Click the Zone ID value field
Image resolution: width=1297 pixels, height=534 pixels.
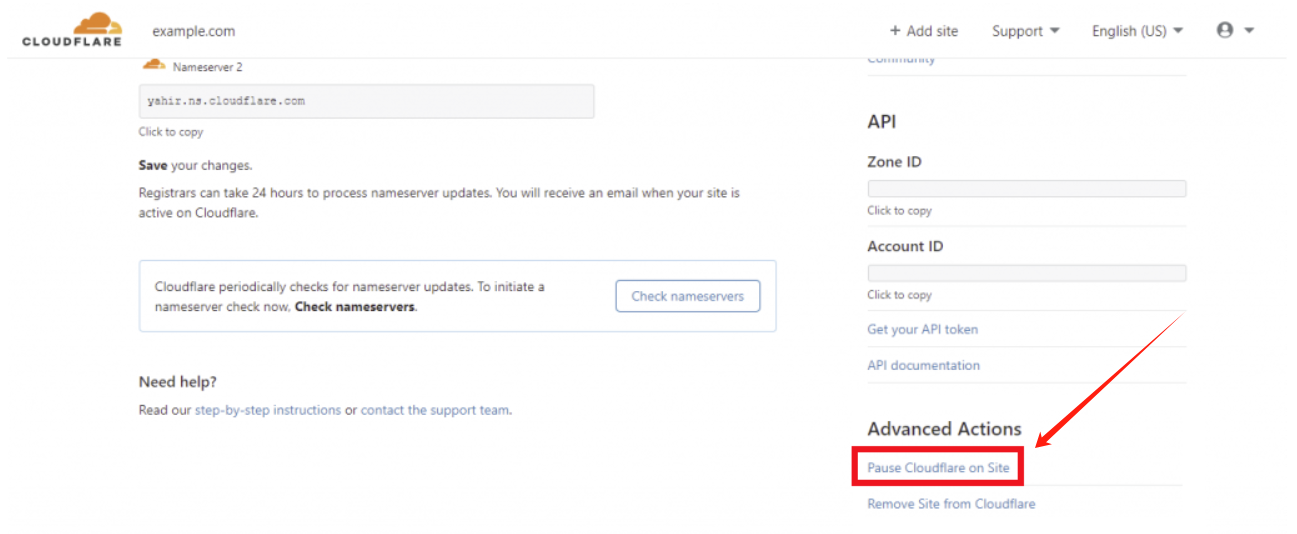[1026, 189]
